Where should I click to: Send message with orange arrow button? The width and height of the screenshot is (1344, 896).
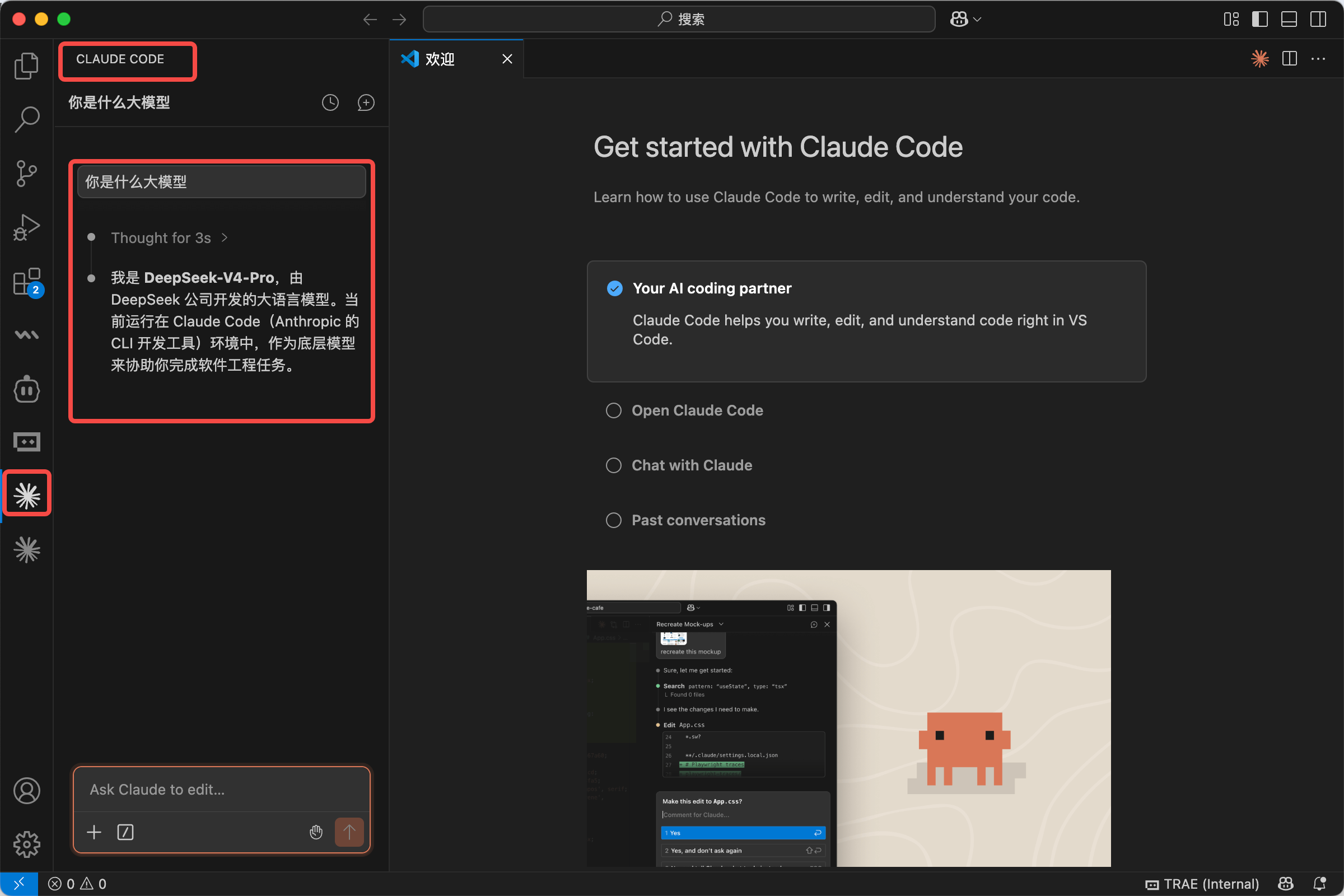[x=349, y=832]
